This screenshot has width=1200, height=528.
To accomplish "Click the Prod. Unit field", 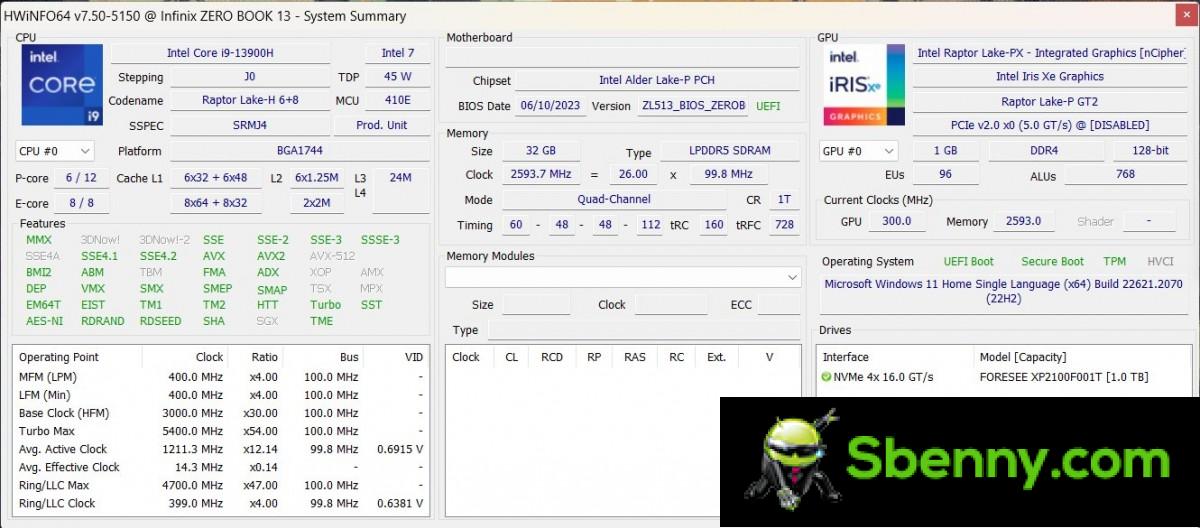I will click(x=382, y=125).
